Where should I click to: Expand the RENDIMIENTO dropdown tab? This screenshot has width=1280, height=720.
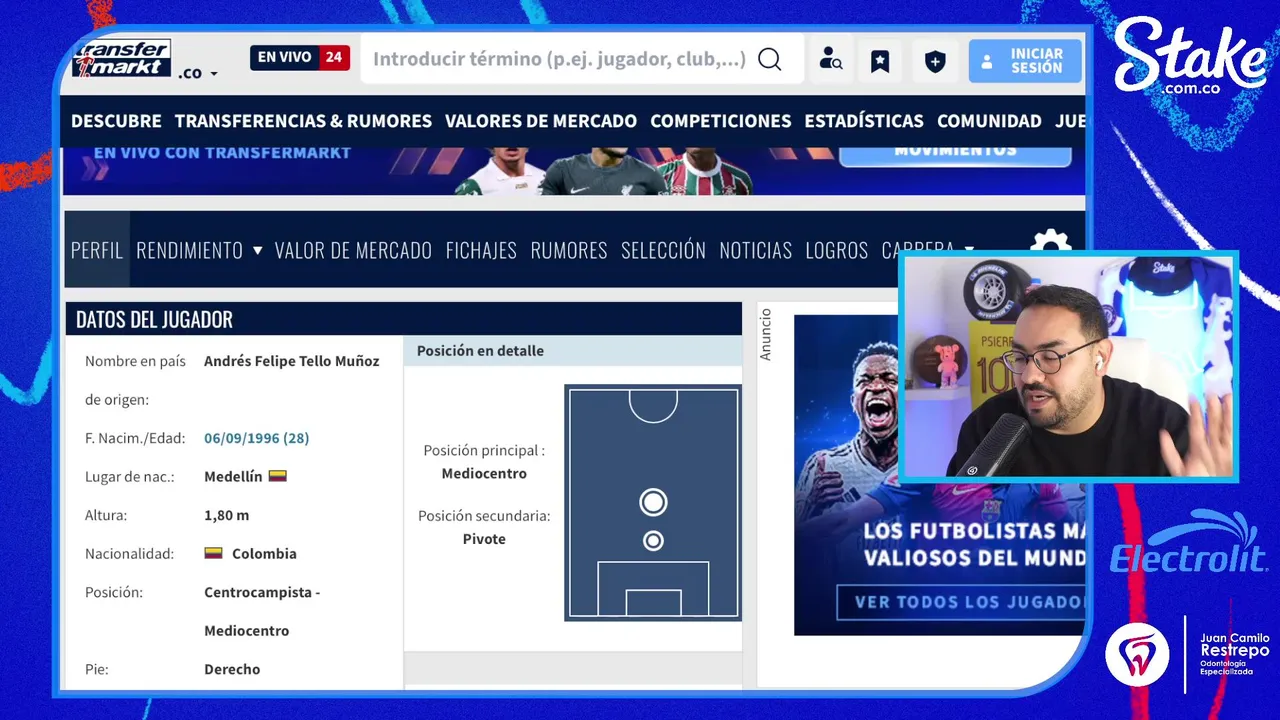[199, 250]
